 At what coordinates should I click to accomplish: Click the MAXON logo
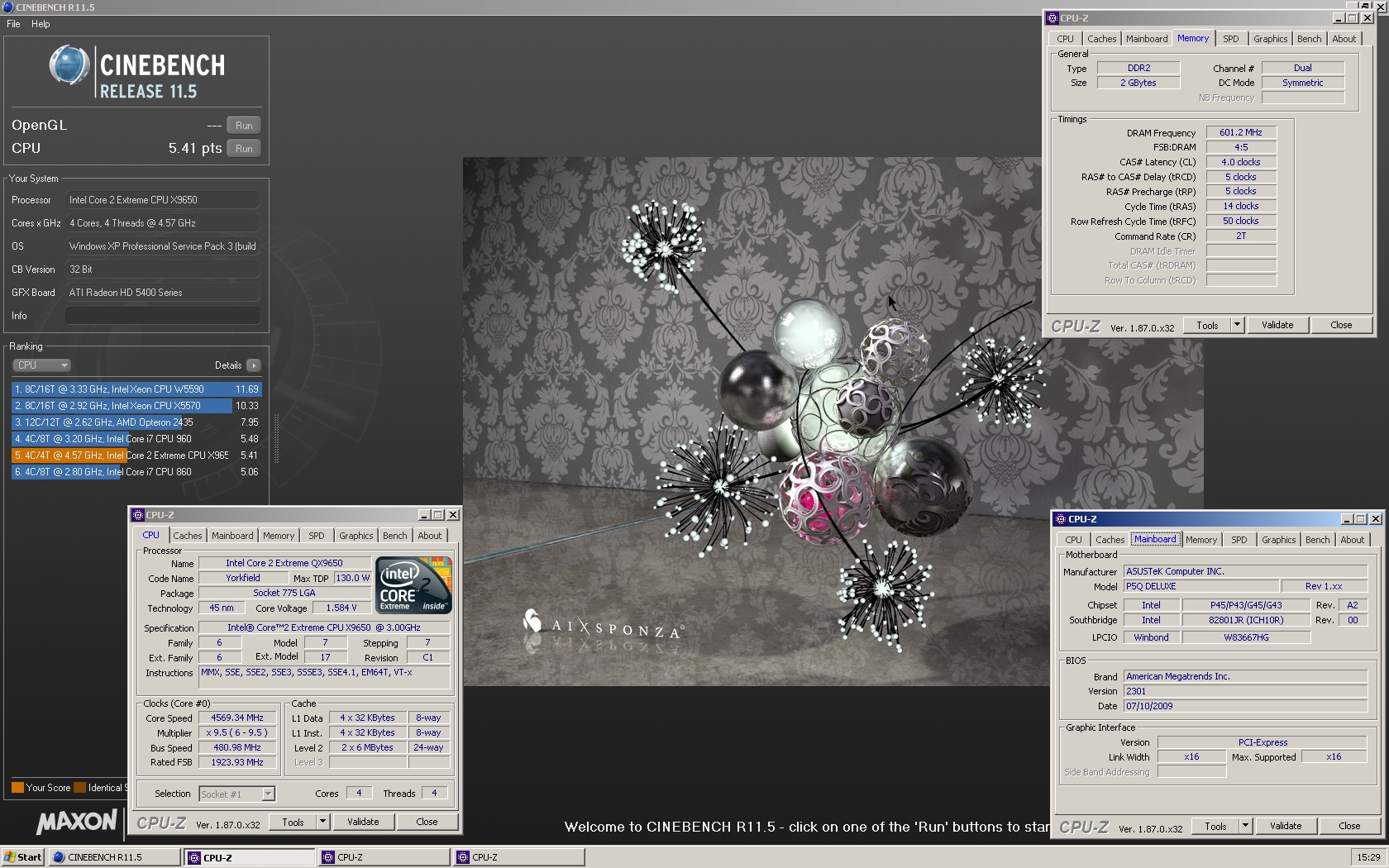click(x=77, y=821)
